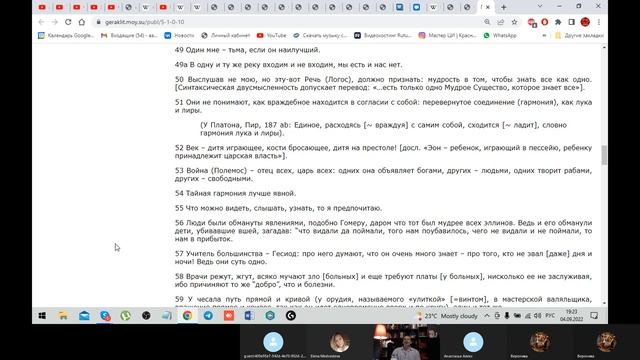
Task: Open the green uTorrent taskbar icon
Action: 125,316
